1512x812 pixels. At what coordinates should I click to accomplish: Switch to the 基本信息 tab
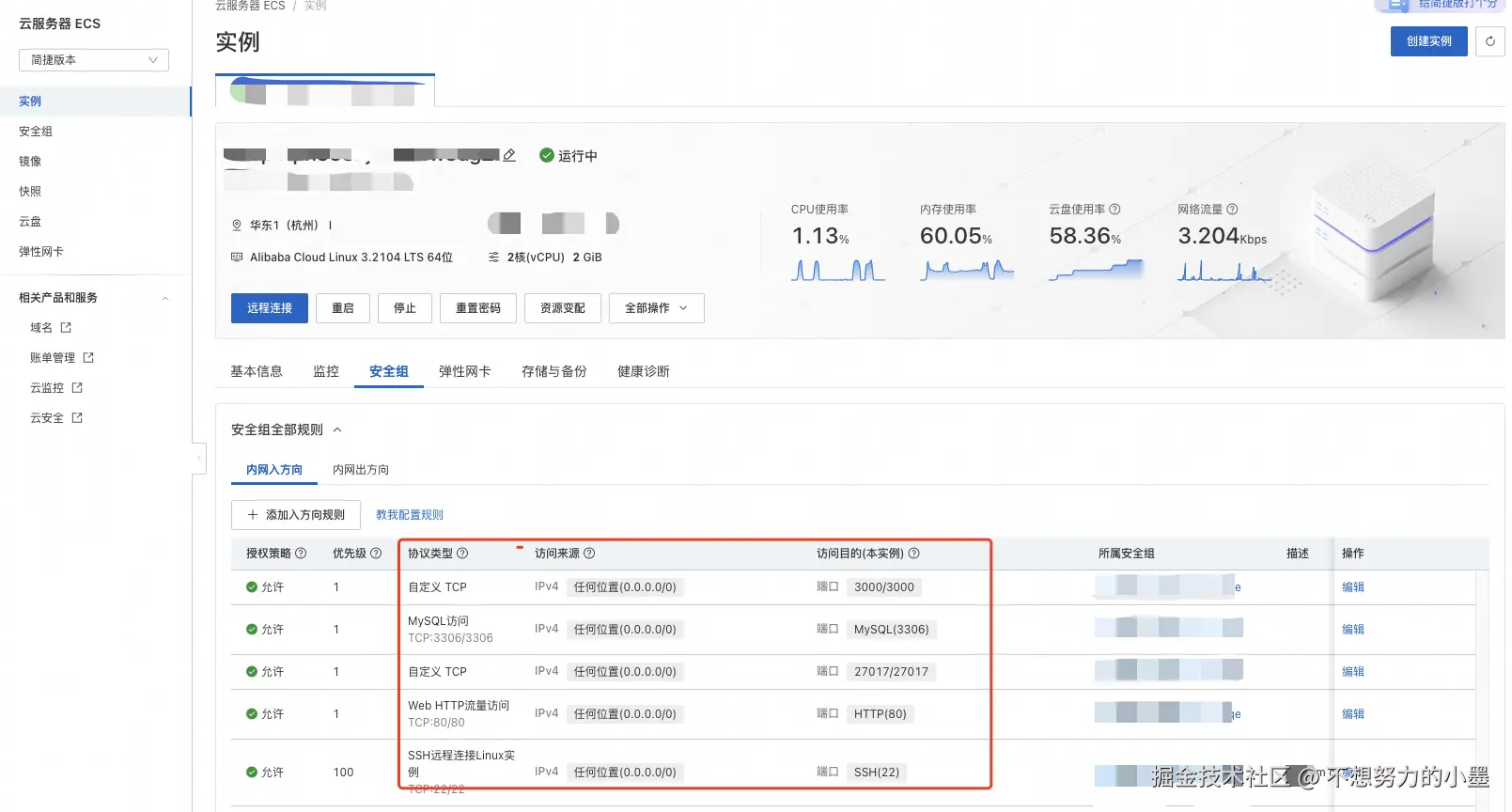click(x=257, y=371)
